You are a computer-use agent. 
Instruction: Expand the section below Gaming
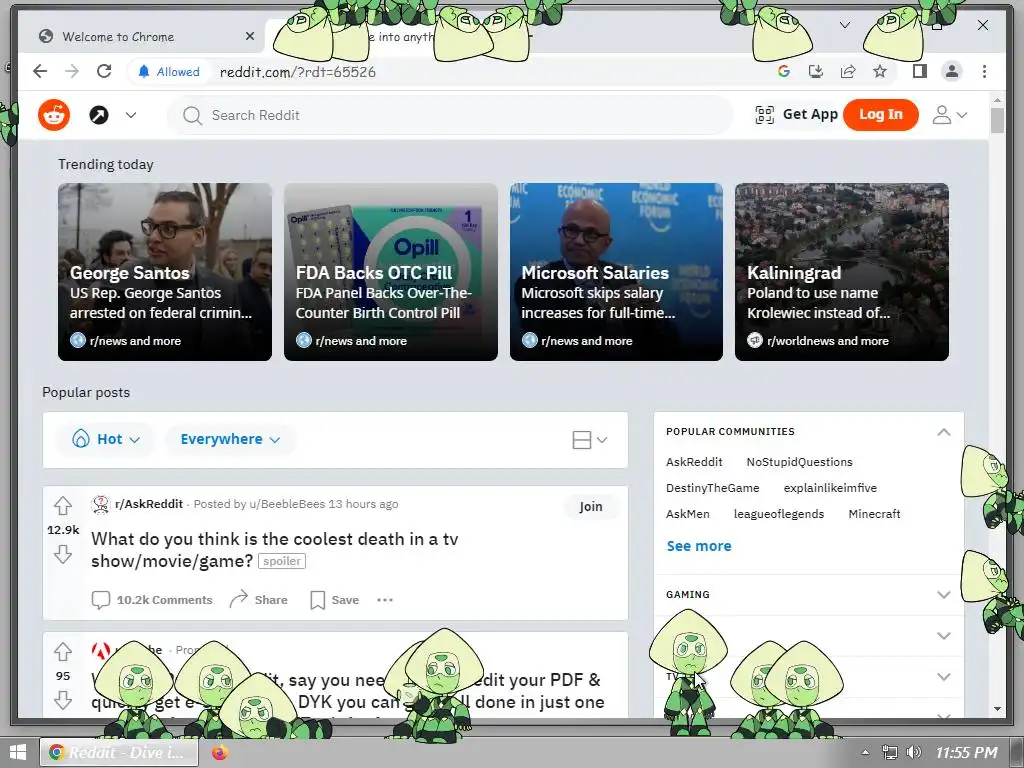click(x=944, y=635)
